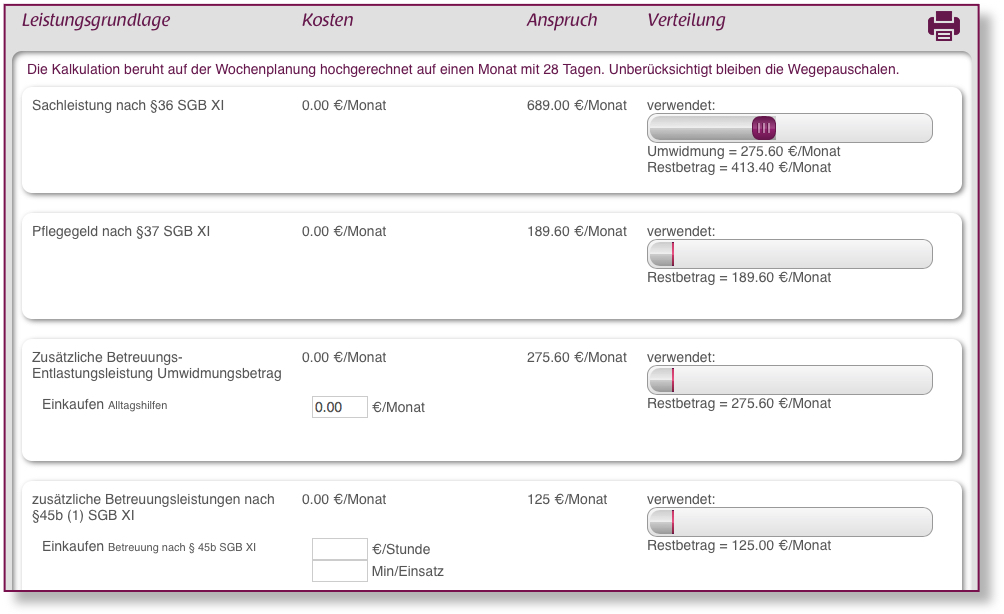Click 'Einkaufen Betreuung nach § 45b' label
The width and height of the screenshot is (1004, 614).
149,547
